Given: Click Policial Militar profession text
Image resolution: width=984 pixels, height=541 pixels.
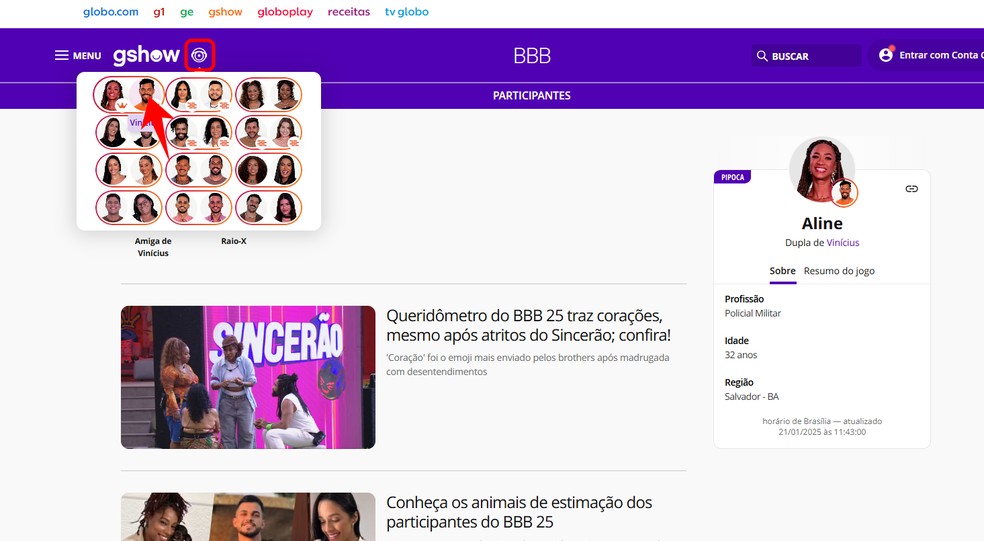Looking at the screenshot, I should 752,313.
